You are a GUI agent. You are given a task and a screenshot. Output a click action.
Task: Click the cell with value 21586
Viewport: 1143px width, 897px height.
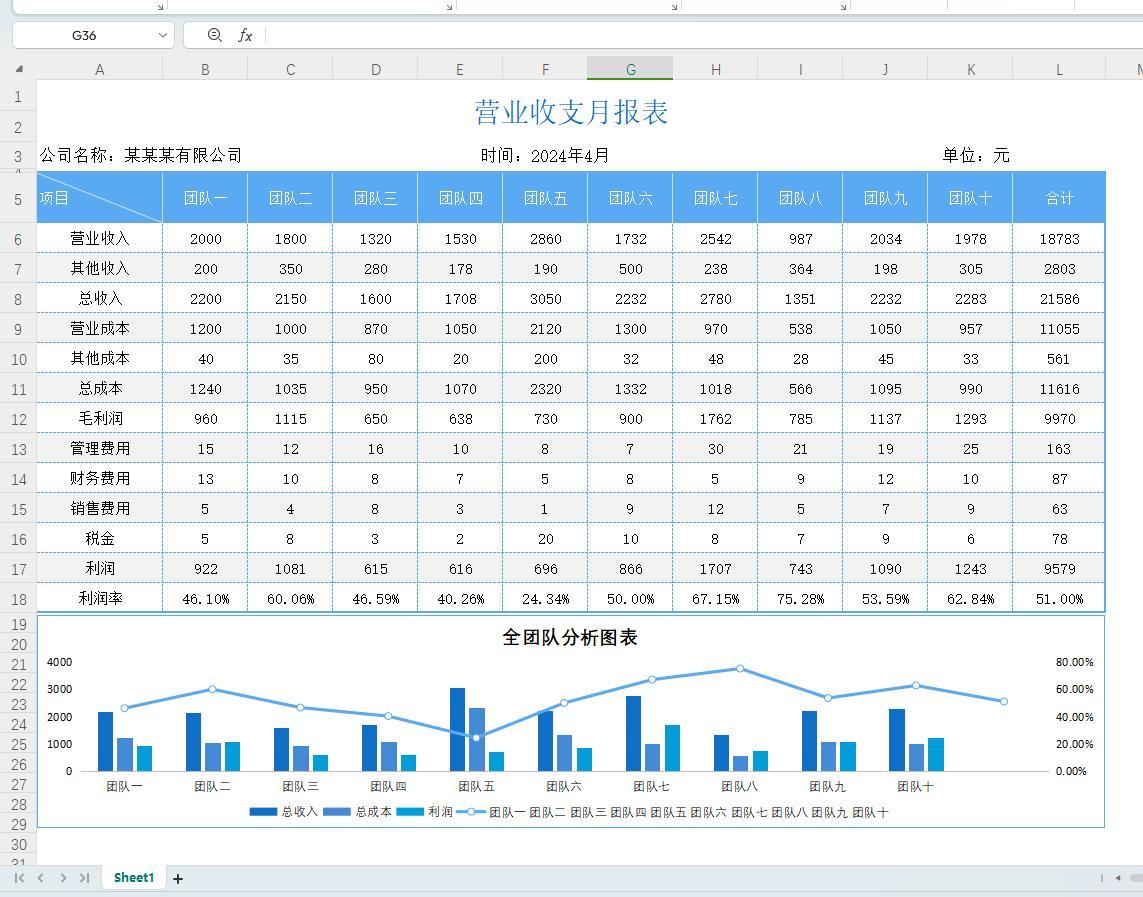coord(1059,299)
